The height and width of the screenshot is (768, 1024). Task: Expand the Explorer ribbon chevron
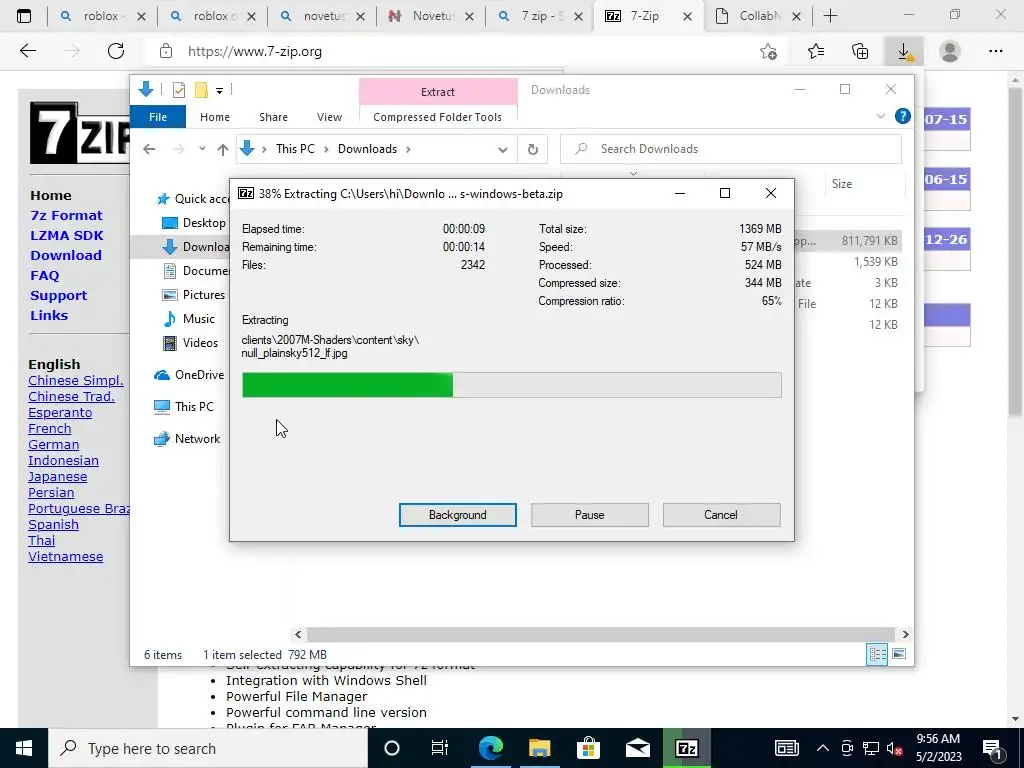[880, 116]
